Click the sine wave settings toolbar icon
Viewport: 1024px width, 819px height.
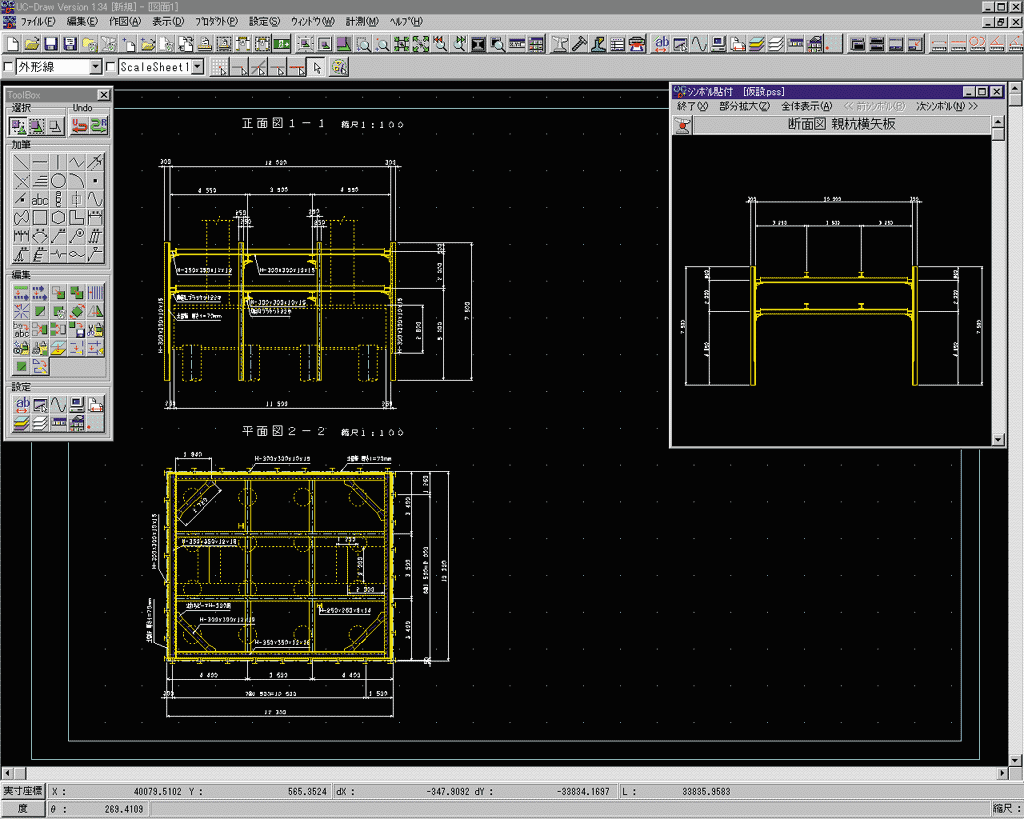pos(699,44)
